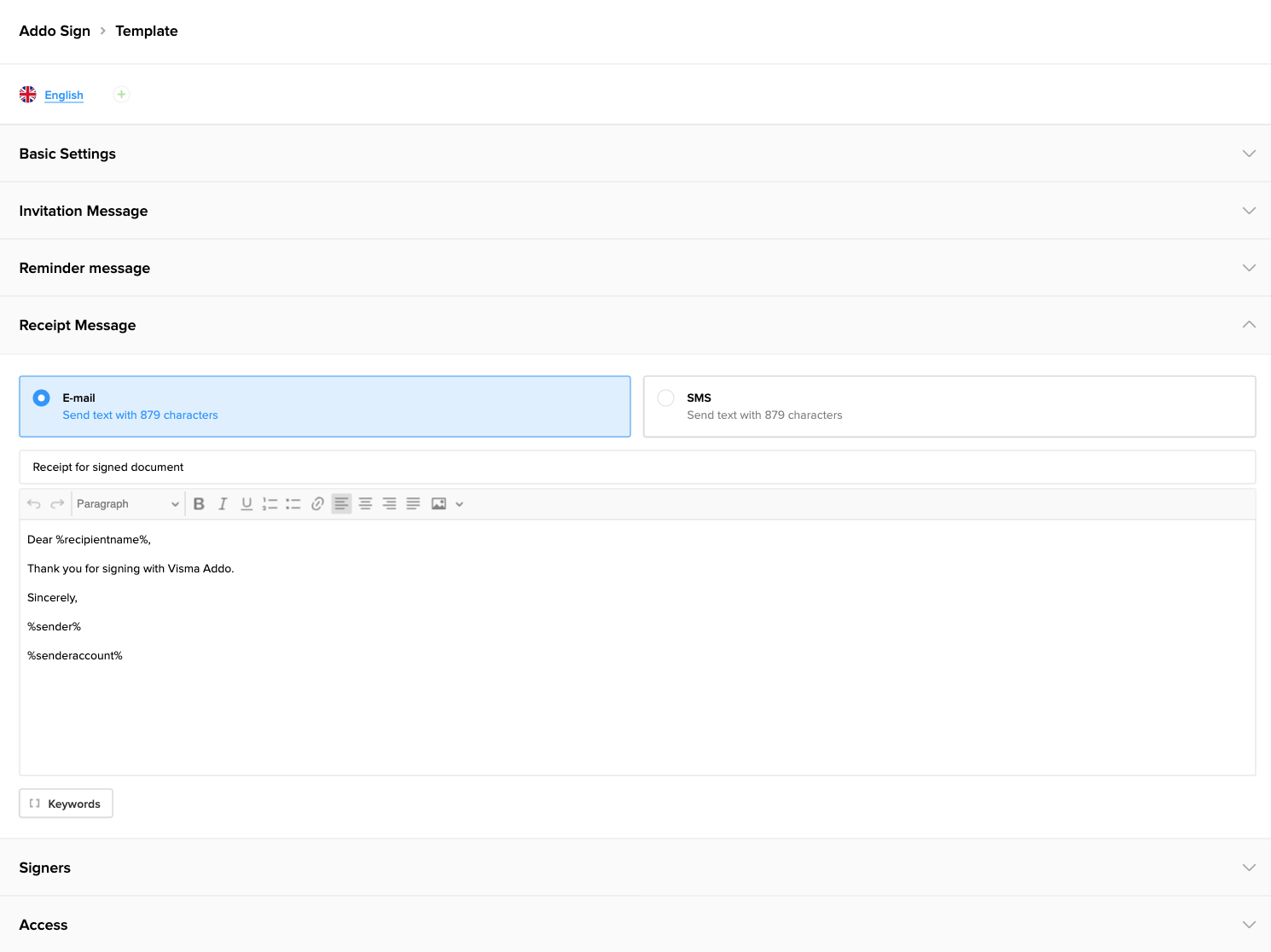
Task: Insert a bulleted list
Action: [x=293, y=503]
